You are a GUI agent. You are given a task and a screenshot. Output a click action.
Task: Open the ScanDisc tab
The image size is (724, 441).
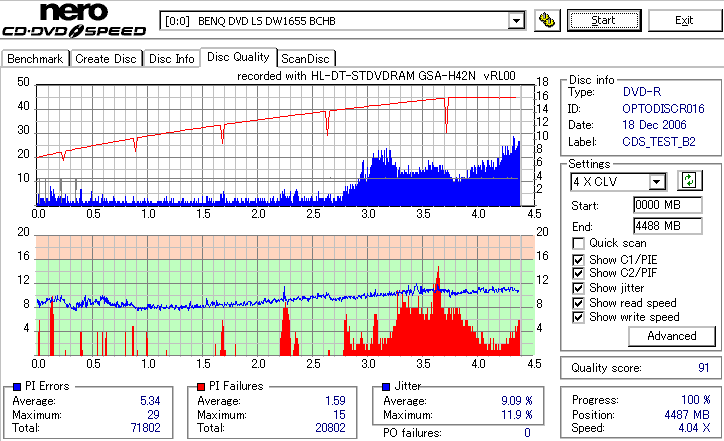coord(305,59)
